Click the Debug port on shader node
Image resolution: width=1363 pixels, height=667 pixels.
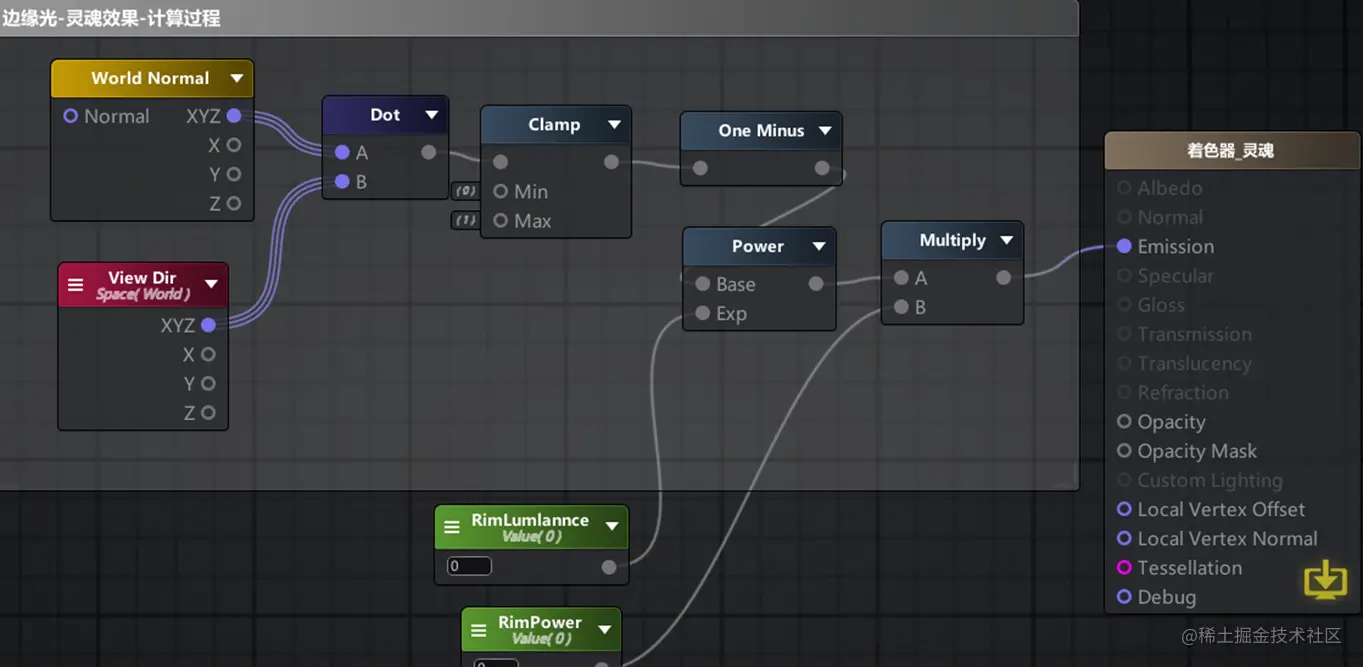[x=1124, y=597]
